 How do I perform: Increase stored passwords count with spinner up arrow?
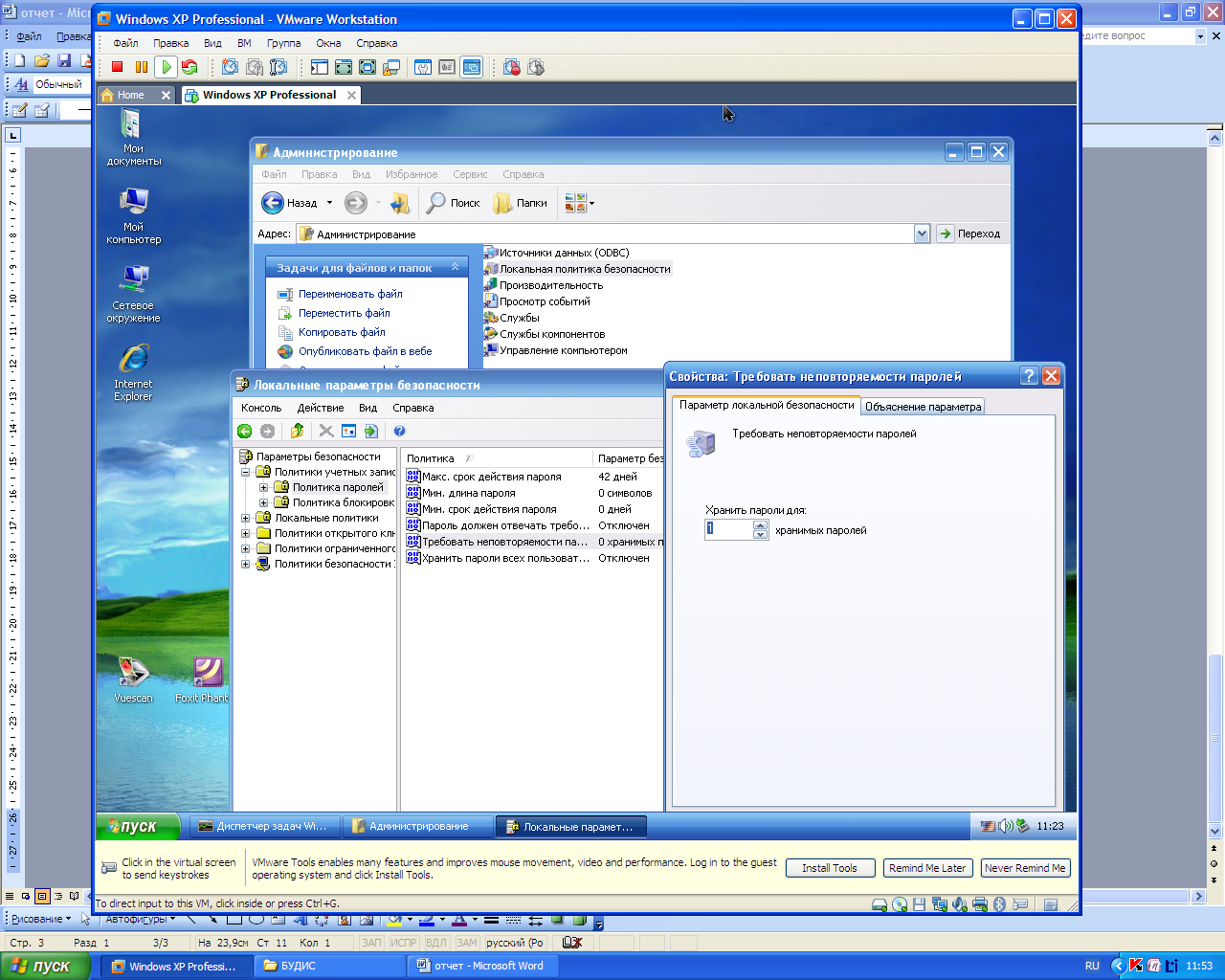pyautogui.click(x=760, y=524)
